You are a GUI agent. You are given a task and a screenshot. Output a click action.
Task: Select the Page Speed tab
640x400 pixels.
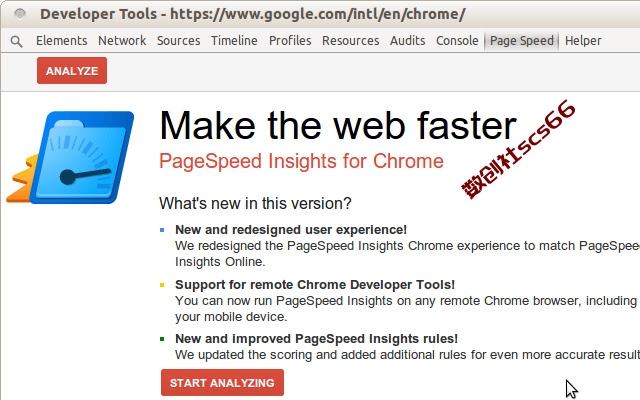click(522, 41)
